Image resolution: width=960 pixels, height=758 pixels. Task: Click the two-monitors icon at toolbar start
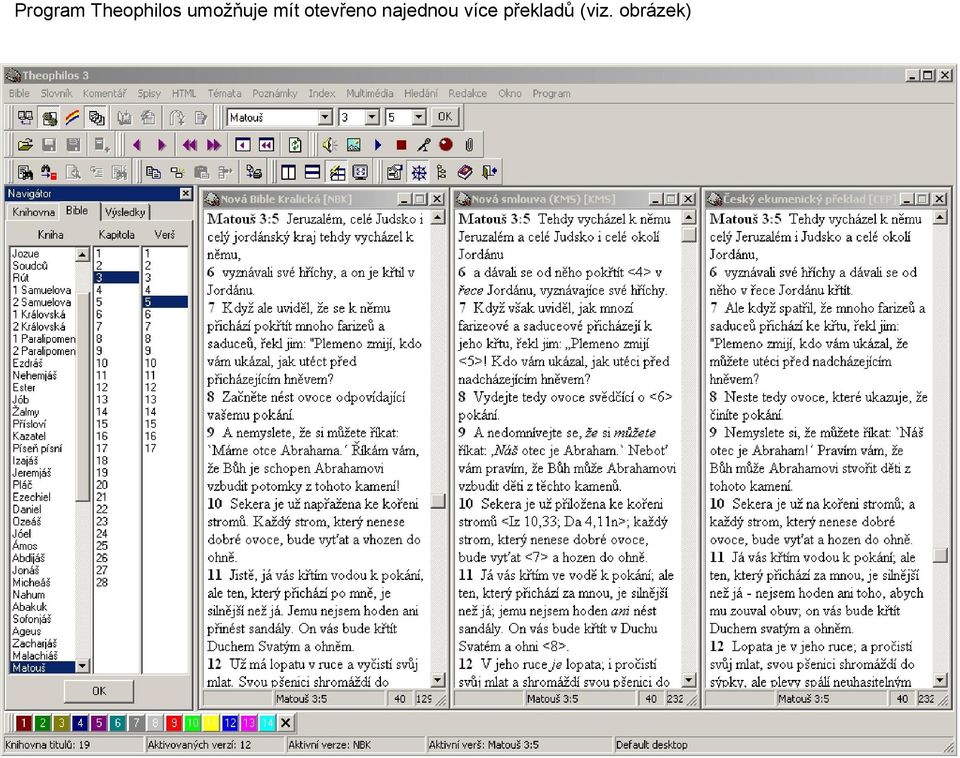click(x=26, y=117)
